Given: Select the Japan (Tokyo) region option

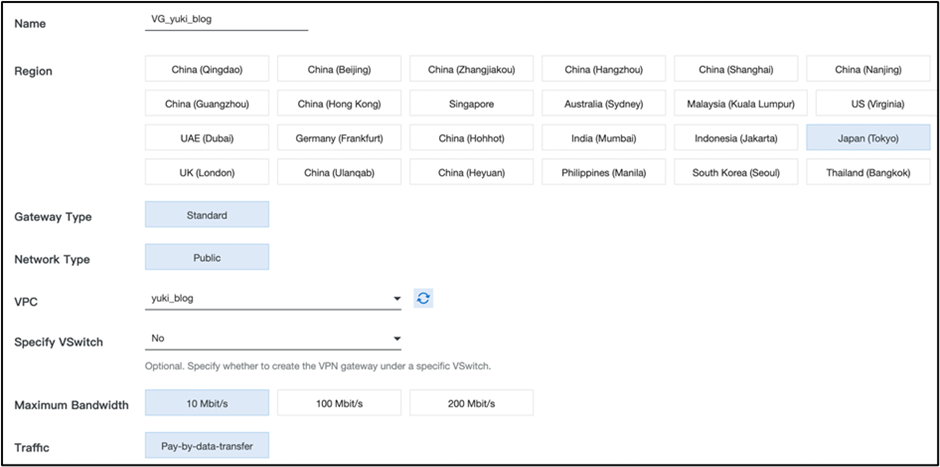Looking at the screenshot, I should (x=867, y=138).
